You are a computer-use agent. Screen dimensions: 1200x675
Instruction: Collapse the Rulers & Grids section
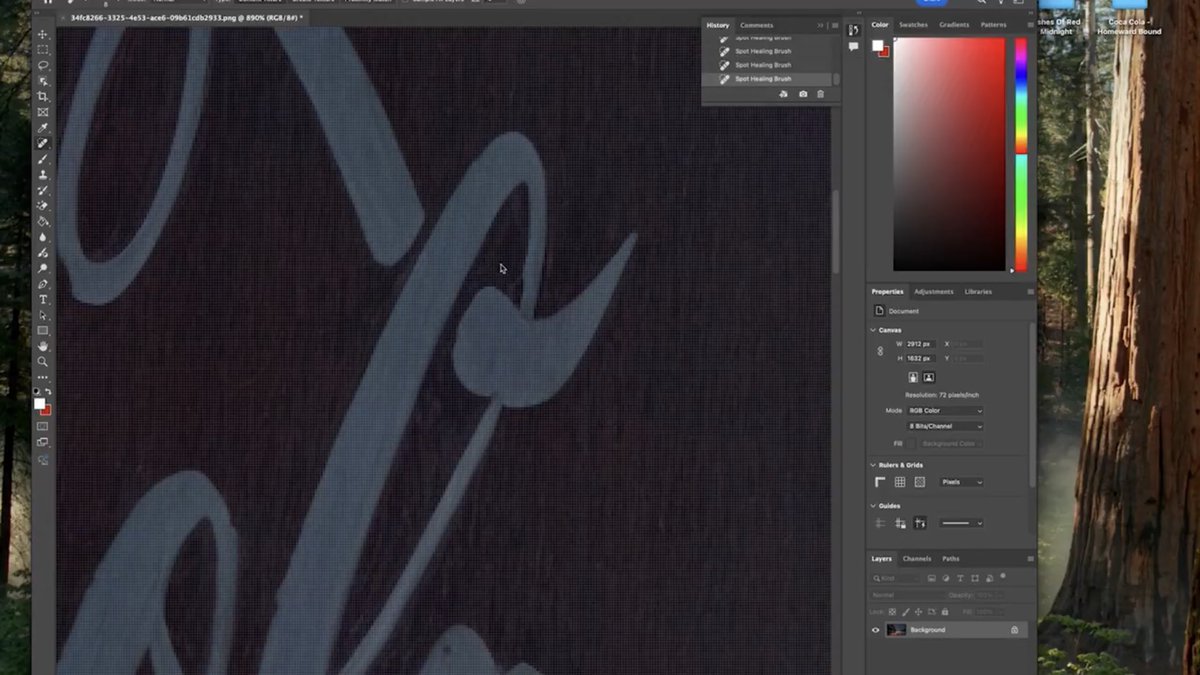(873, 465)
